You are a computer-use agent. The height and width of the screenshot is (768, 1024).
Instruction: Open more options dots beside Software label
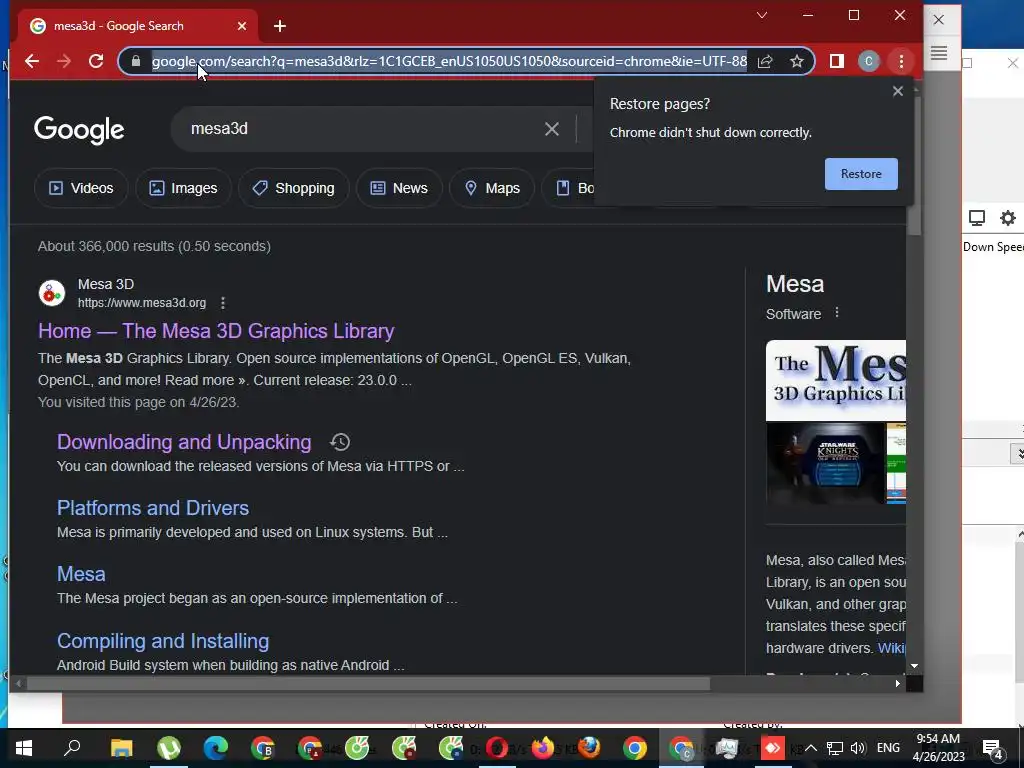[x=837, y=313]
